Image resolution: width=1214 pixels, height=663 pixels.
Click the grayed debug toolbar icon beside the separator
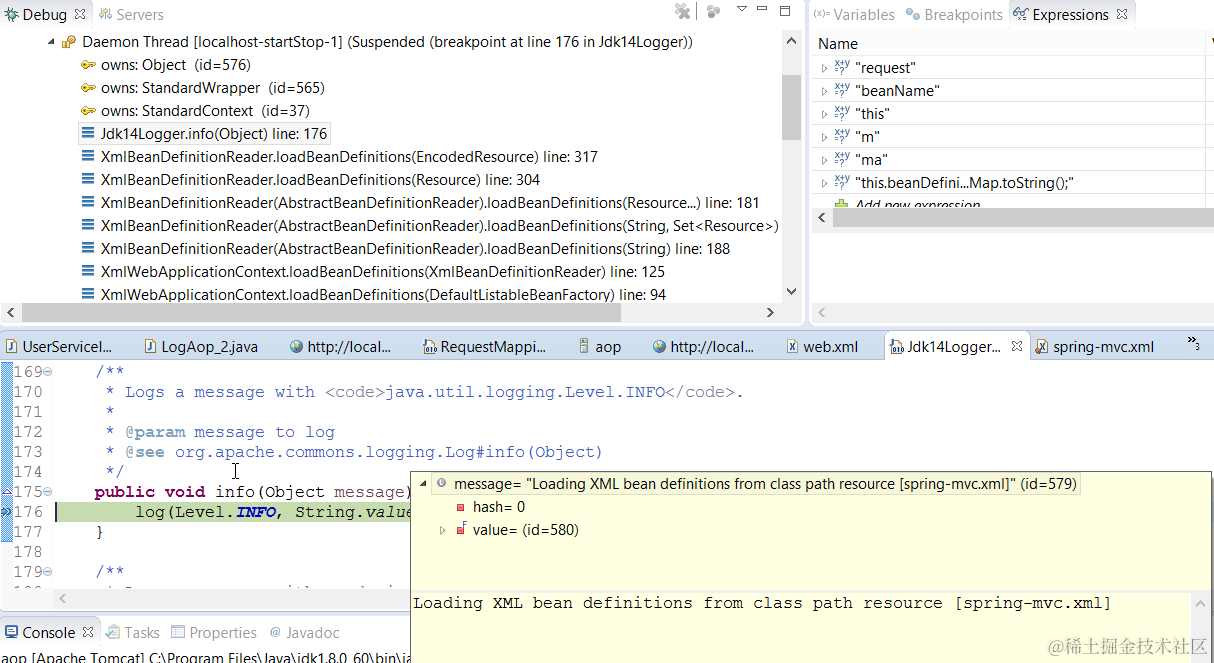pyautogui.click(x=713, y=11)
